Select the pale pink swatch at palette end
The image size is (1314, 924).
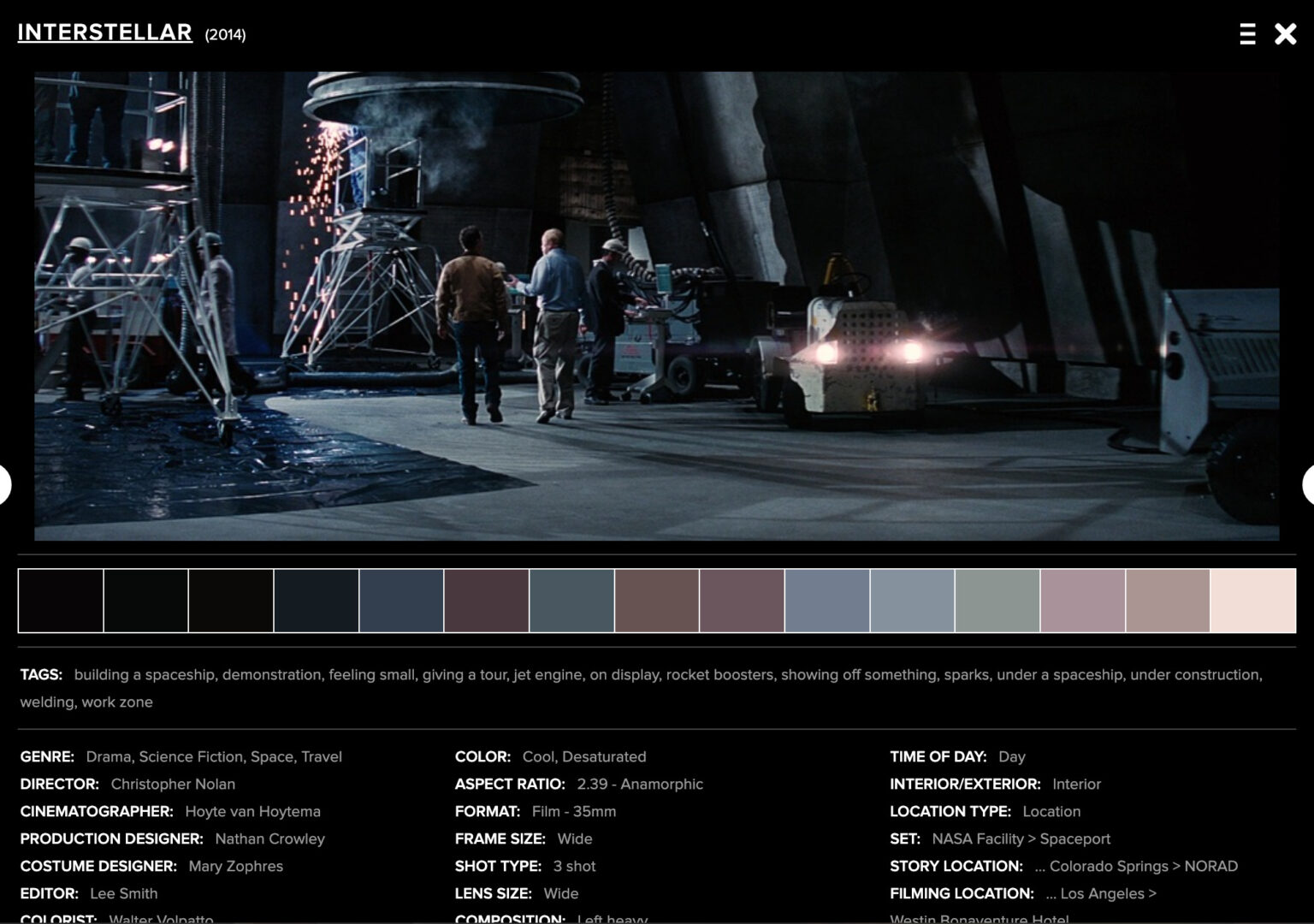1252,601
